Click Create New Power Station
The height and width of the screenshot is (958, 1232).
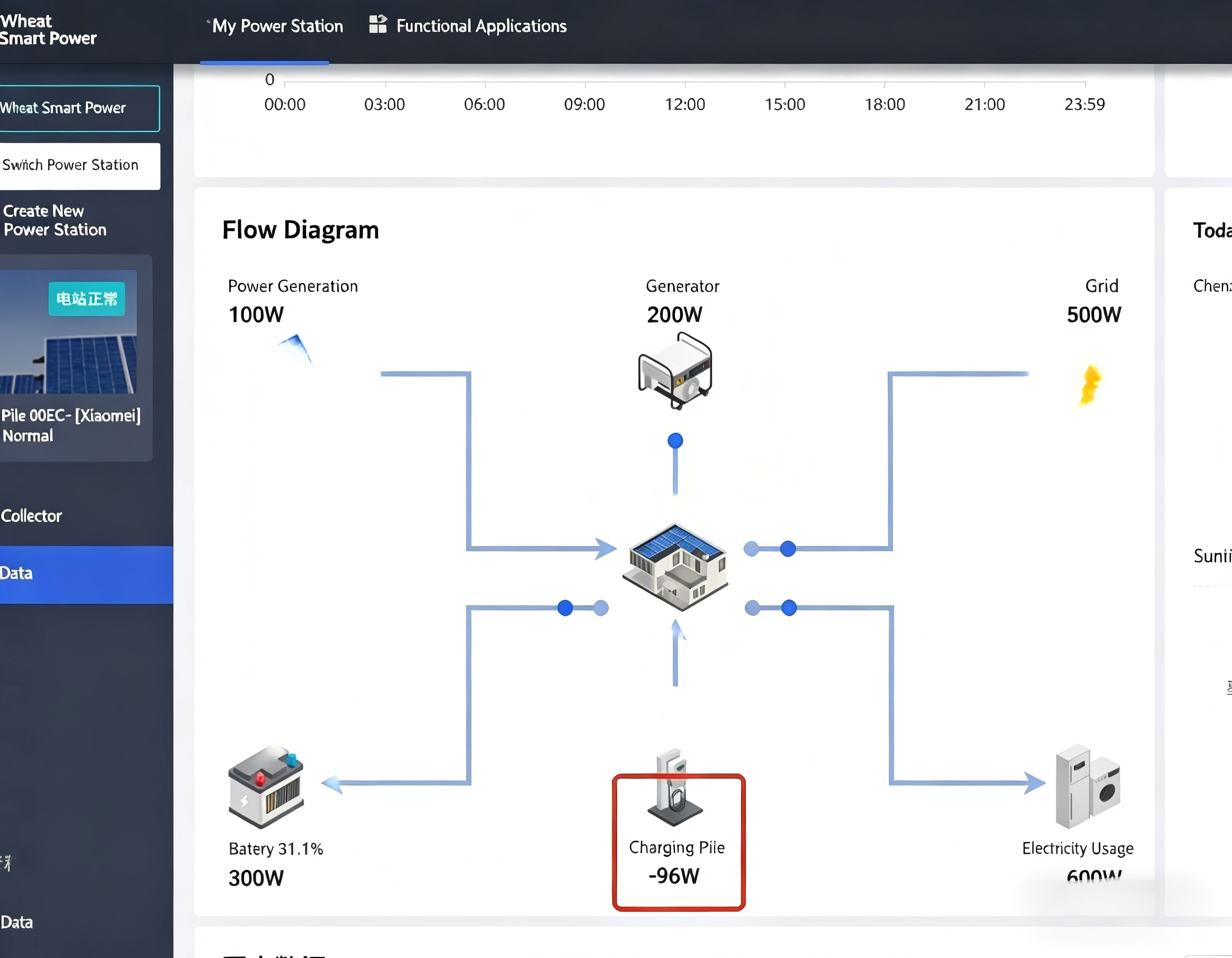coord(55,220)
